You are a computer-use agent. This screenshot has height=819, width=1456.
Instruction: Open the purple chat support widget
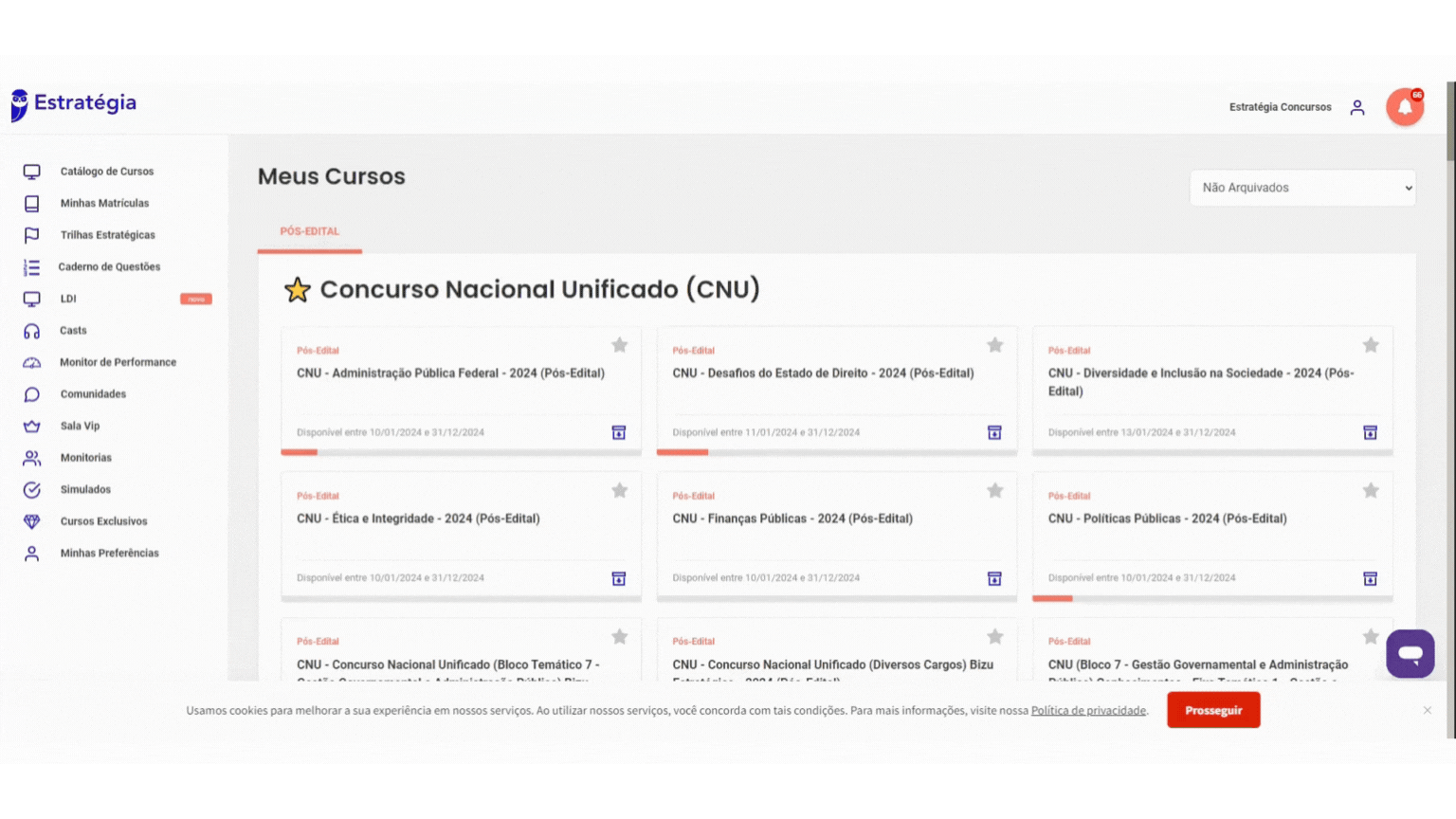point(1410,653)
